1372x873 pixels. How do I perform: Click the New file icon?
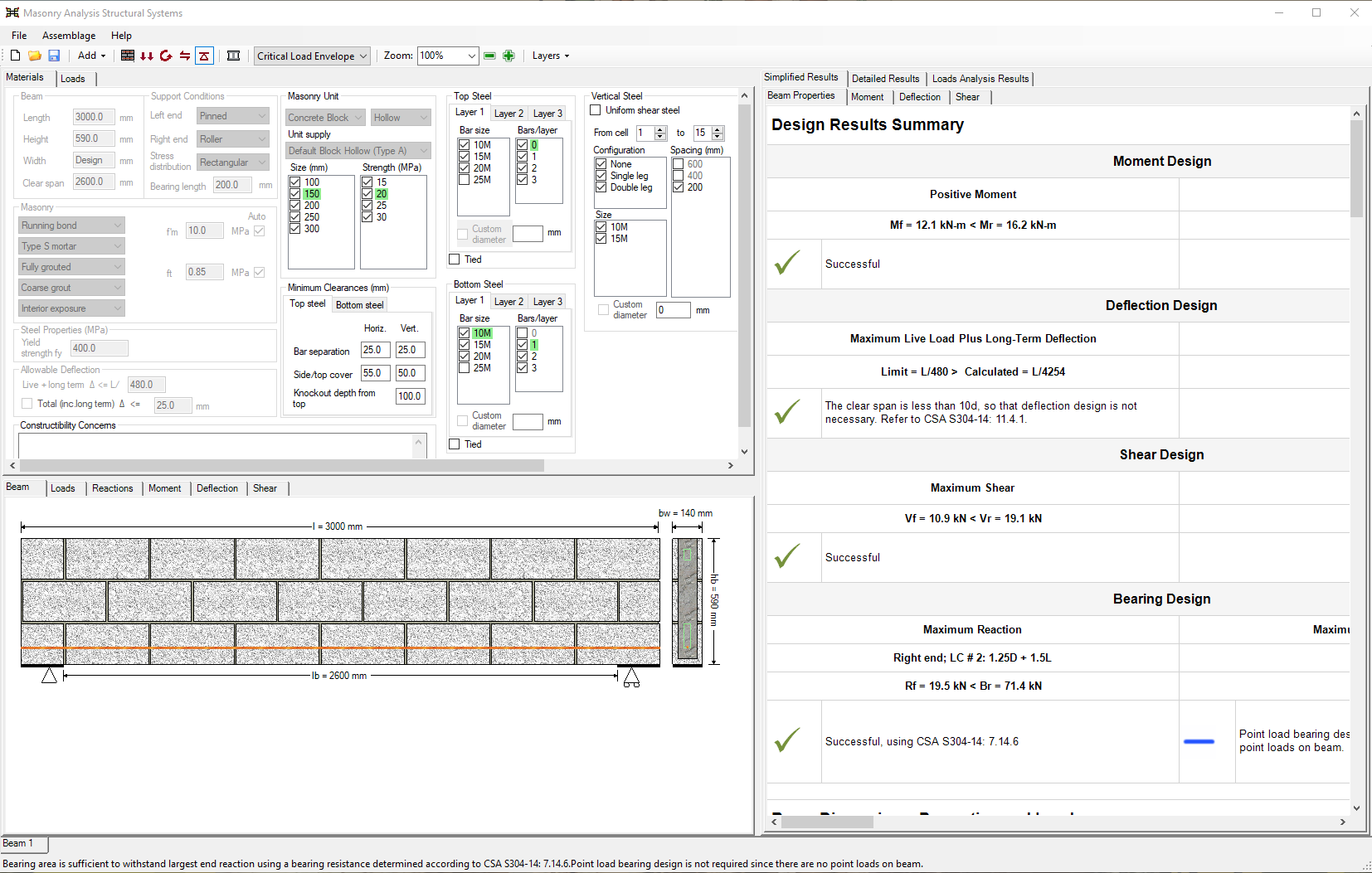click(15, 56)
